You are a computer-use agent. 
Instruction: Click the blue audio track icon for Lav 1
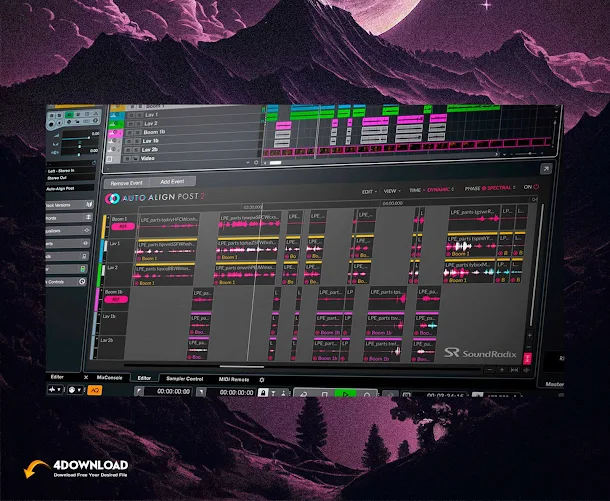tap(117, 116)
